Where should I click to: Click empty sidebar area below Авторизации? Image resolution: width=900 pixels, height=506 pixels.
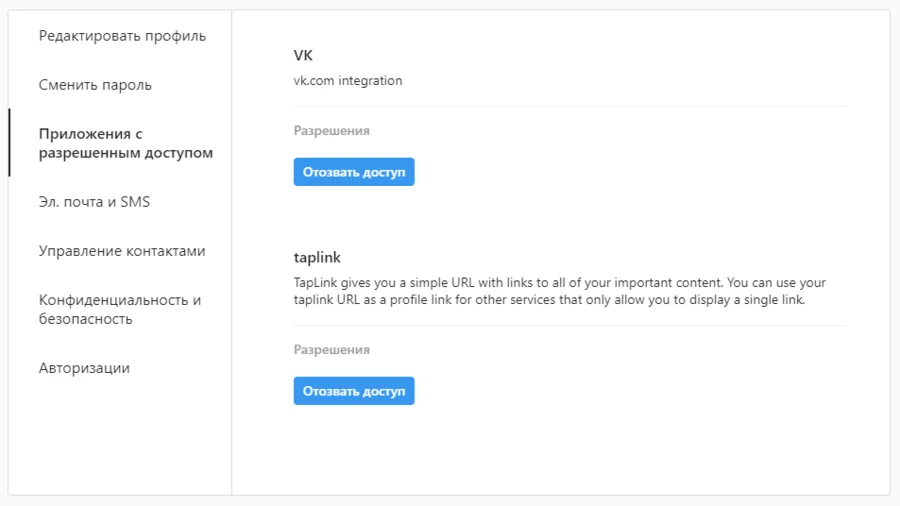(120, 440)
